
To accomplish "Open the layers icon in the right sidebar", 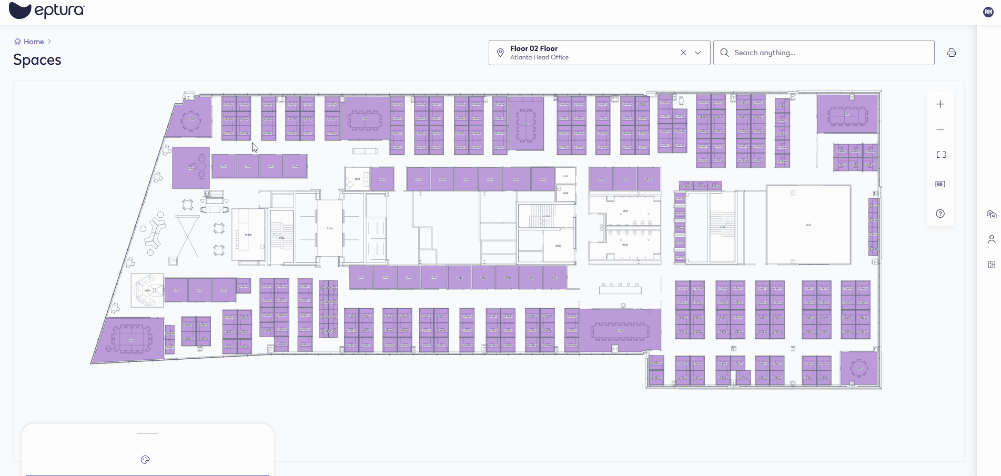I will click(x=991, y=214).
